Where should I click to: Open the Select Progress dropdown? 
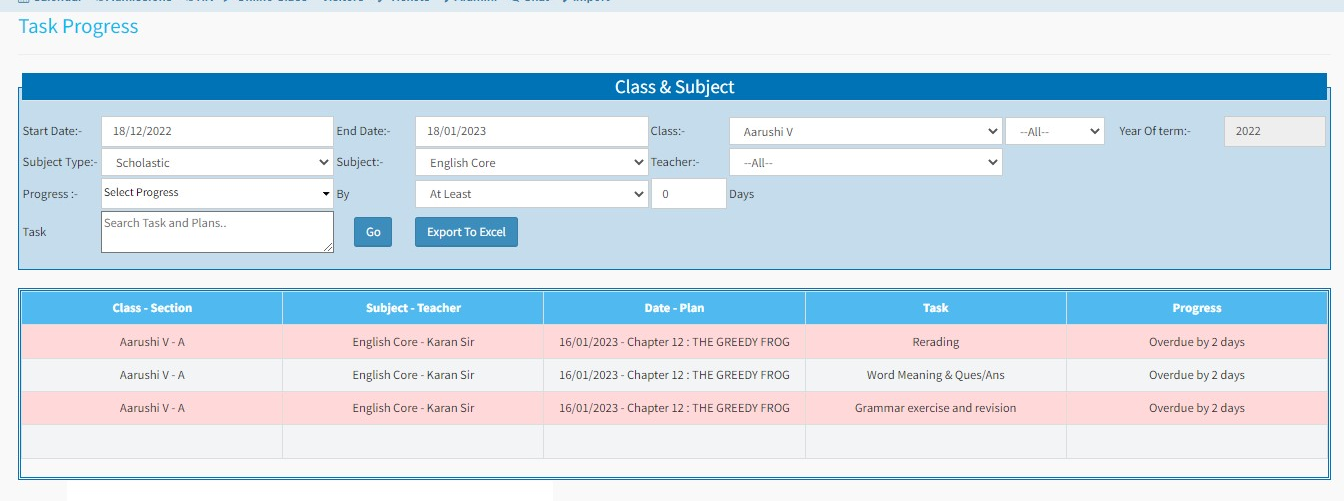(x=216, y=193)
